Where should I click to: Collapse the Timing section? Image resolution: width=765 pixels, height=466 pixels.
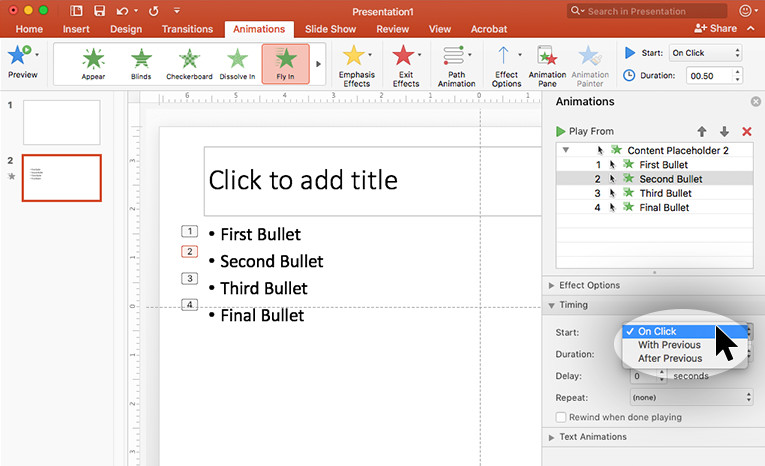551,305
